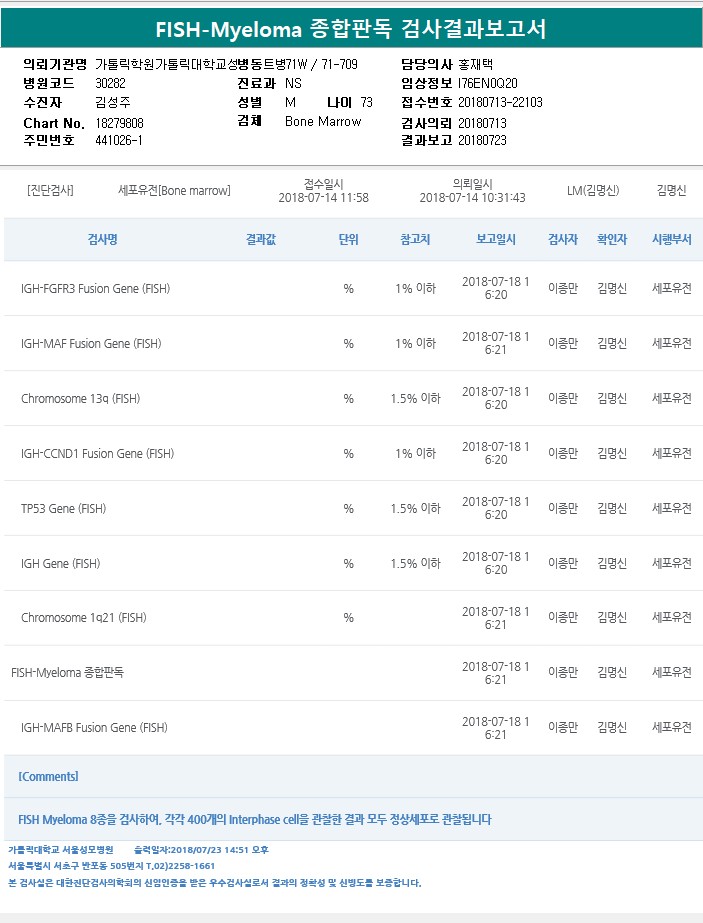Click the IGH-MAFB Fusion Gene (FISH) entry
The image size is (703, 923).
94,728
